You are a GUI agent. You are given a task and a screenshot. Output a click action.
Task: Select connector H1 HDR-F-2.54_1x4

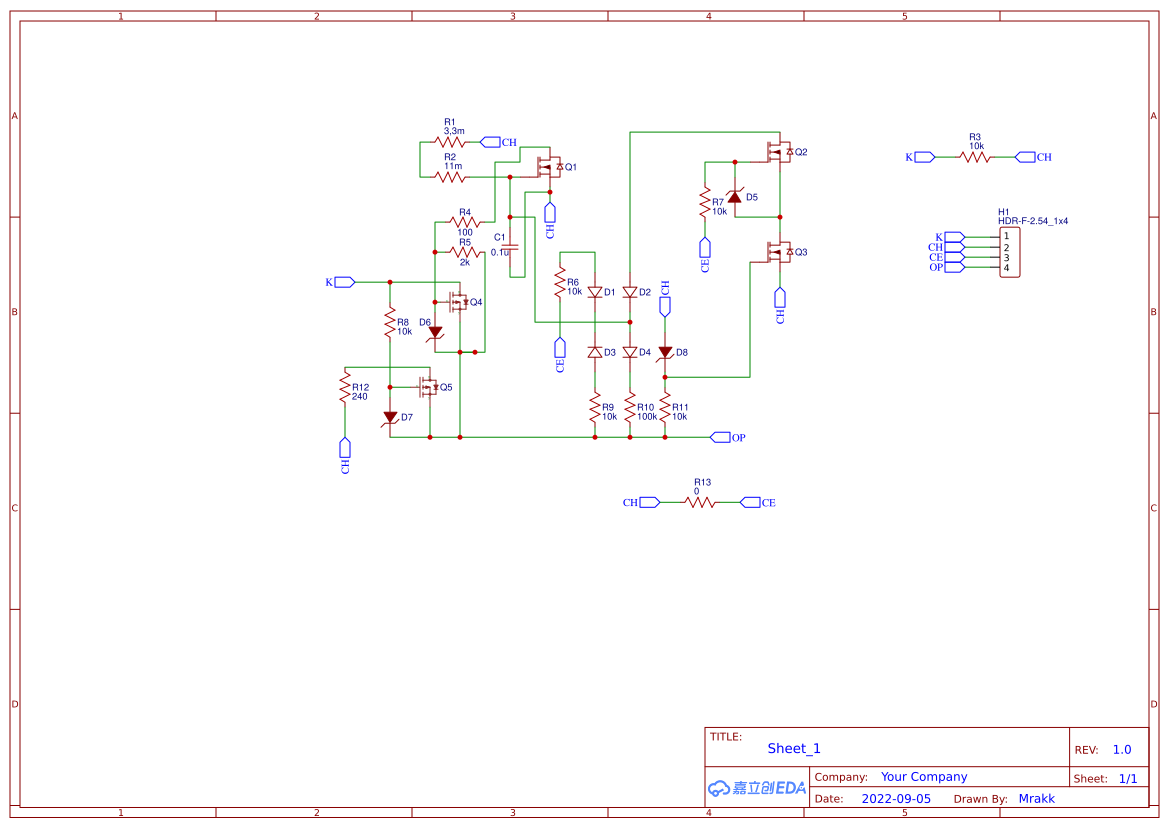click(x=1008, y=252)
